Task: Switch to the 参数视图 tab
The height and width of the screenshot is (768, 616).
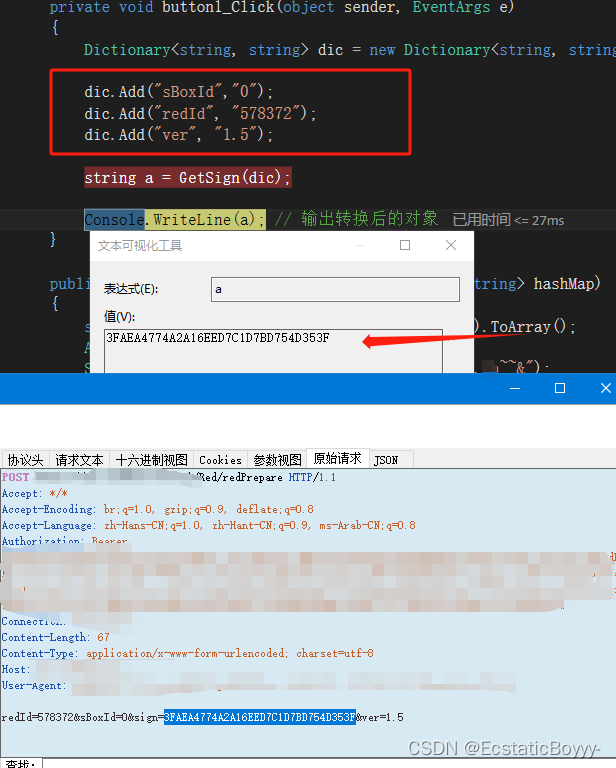Action: coord(277,460)
